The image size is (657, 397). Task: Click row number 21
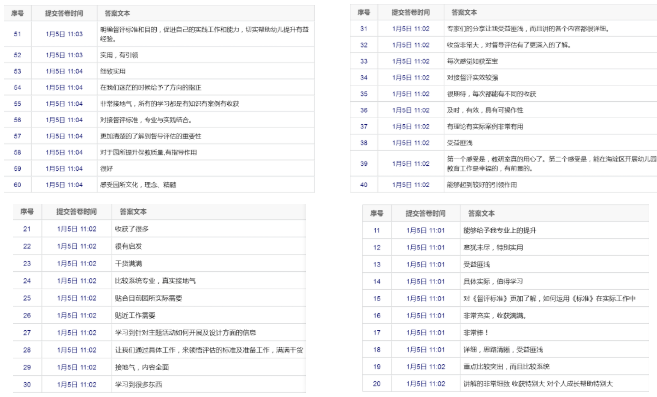[x=27, y=229]
